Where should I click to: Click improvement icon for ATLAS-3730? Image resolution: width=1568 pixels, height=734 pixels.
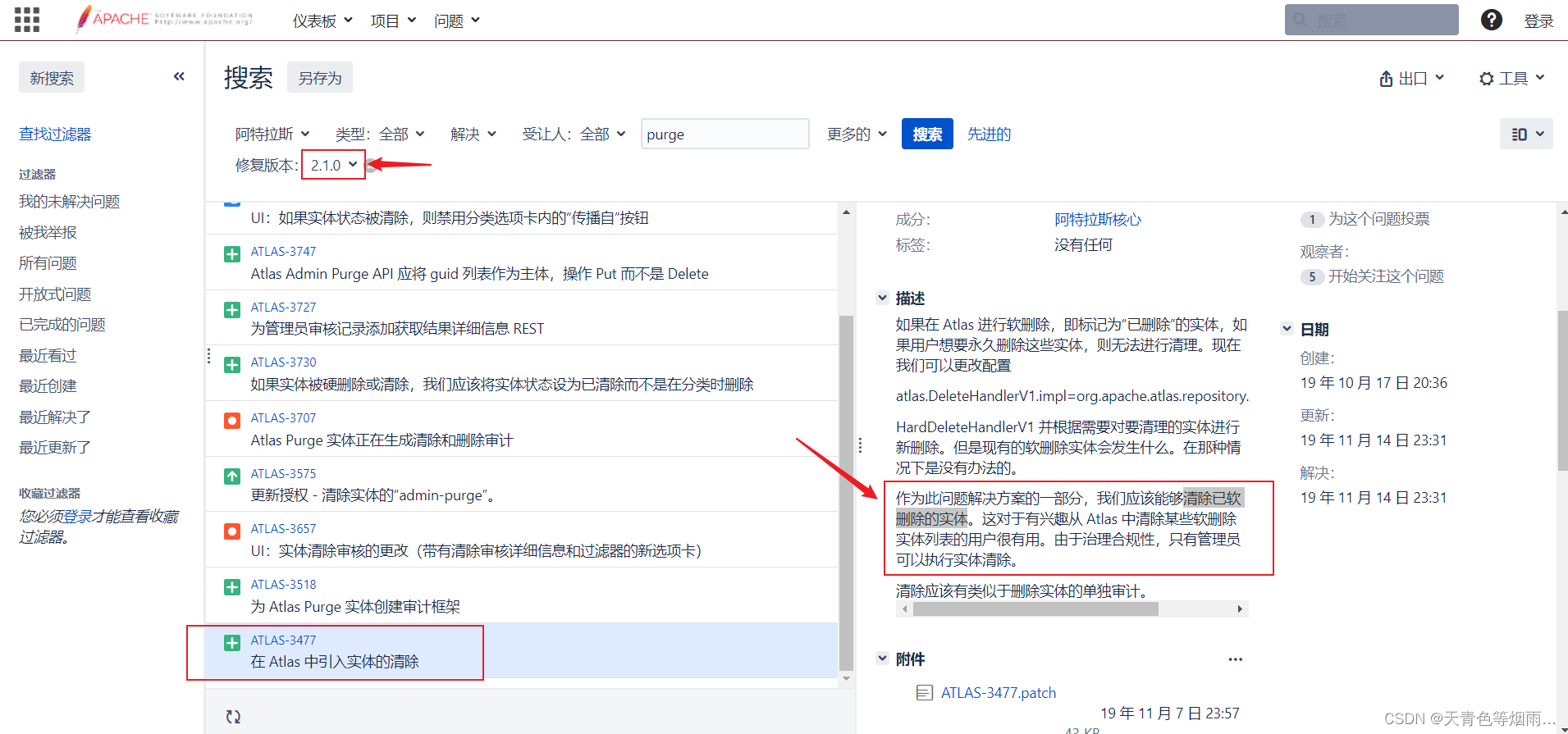232,365
